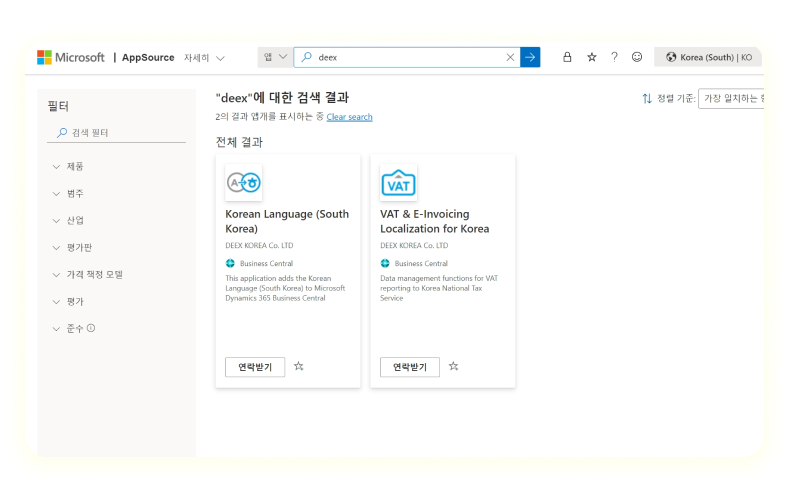Favorite the VAT & E-Invoicing app star
The image size is (790, 500).
[453, 366]
